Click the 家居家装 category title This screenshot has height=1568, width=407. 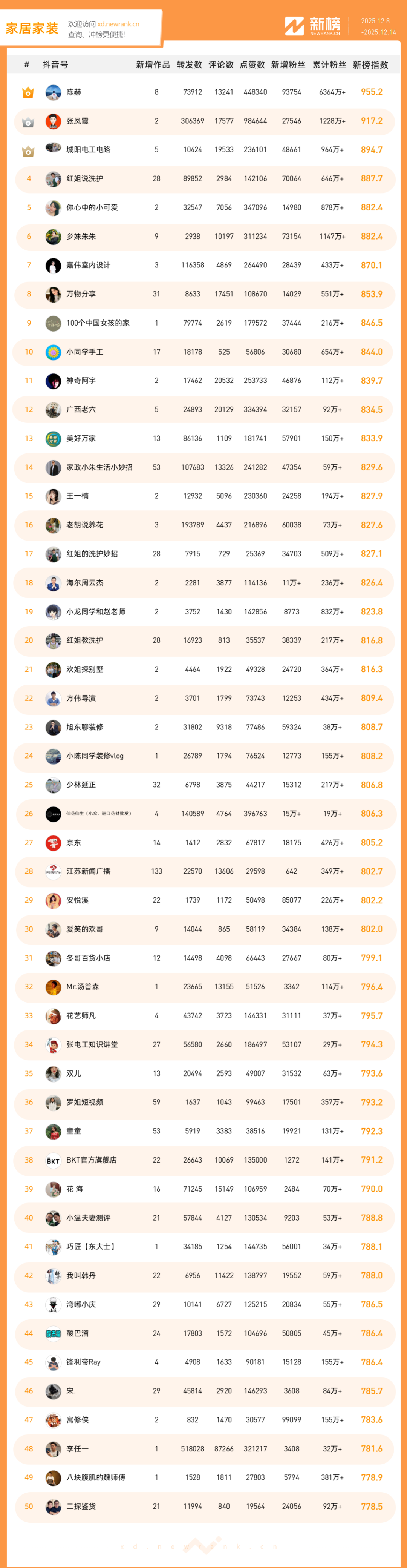tap(32, 29)
